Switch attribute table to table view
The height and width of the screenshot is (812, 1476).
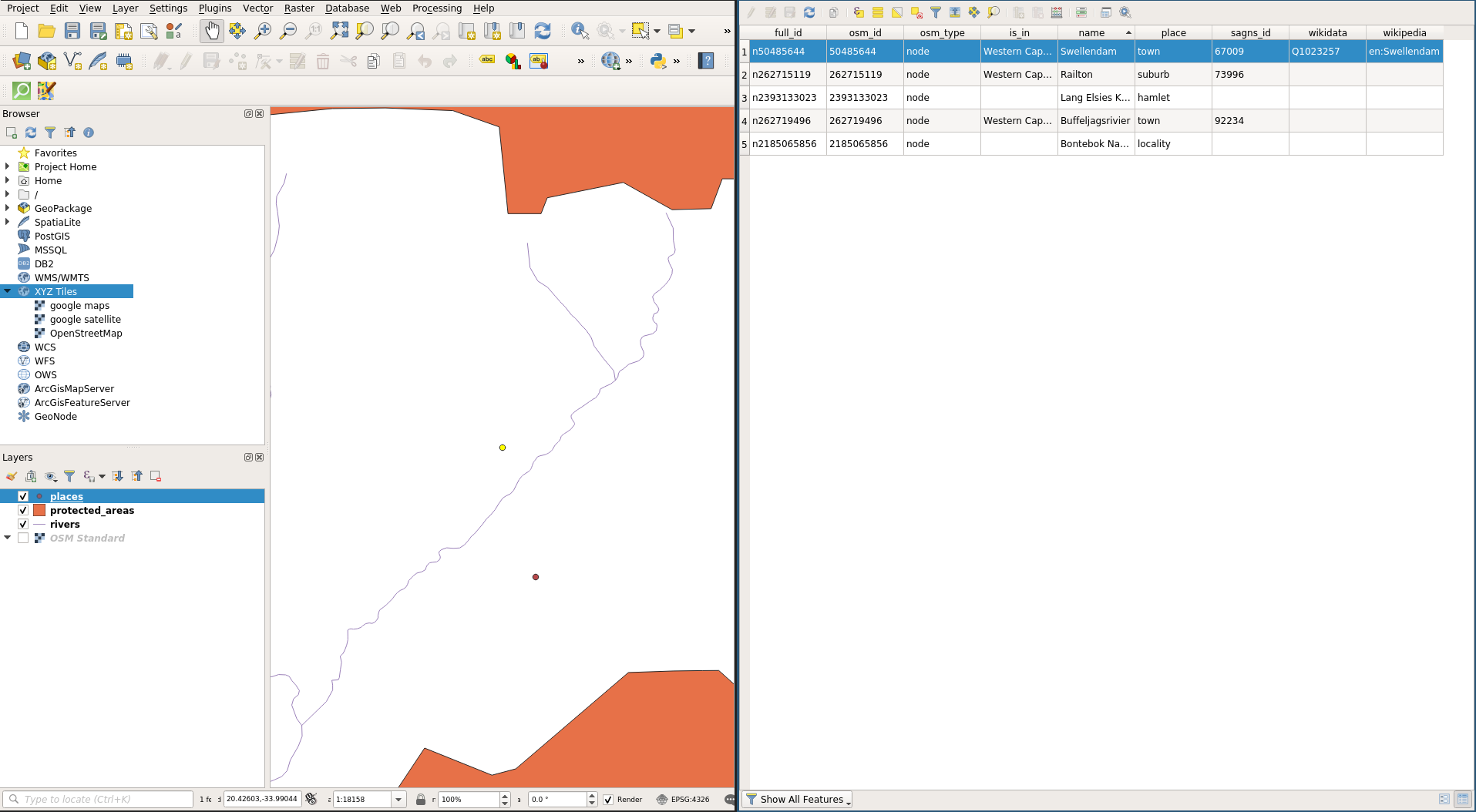point(1462,800)
